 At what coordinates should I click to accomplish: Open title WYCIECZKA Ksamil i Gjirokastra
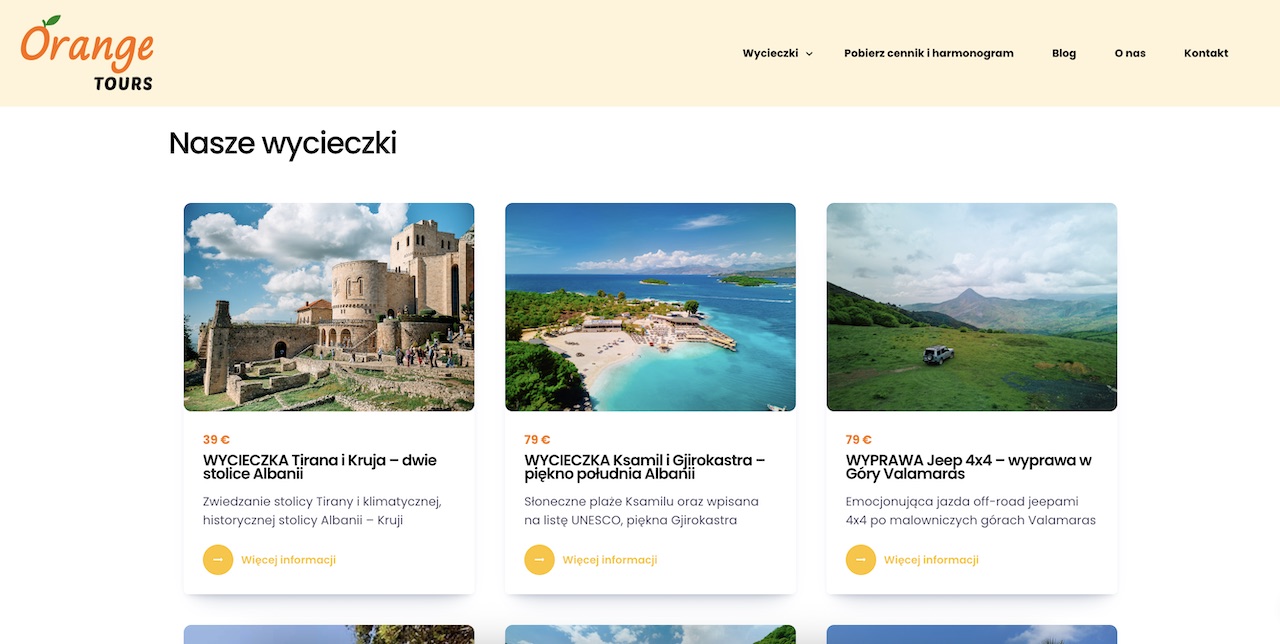click(645, 467)
